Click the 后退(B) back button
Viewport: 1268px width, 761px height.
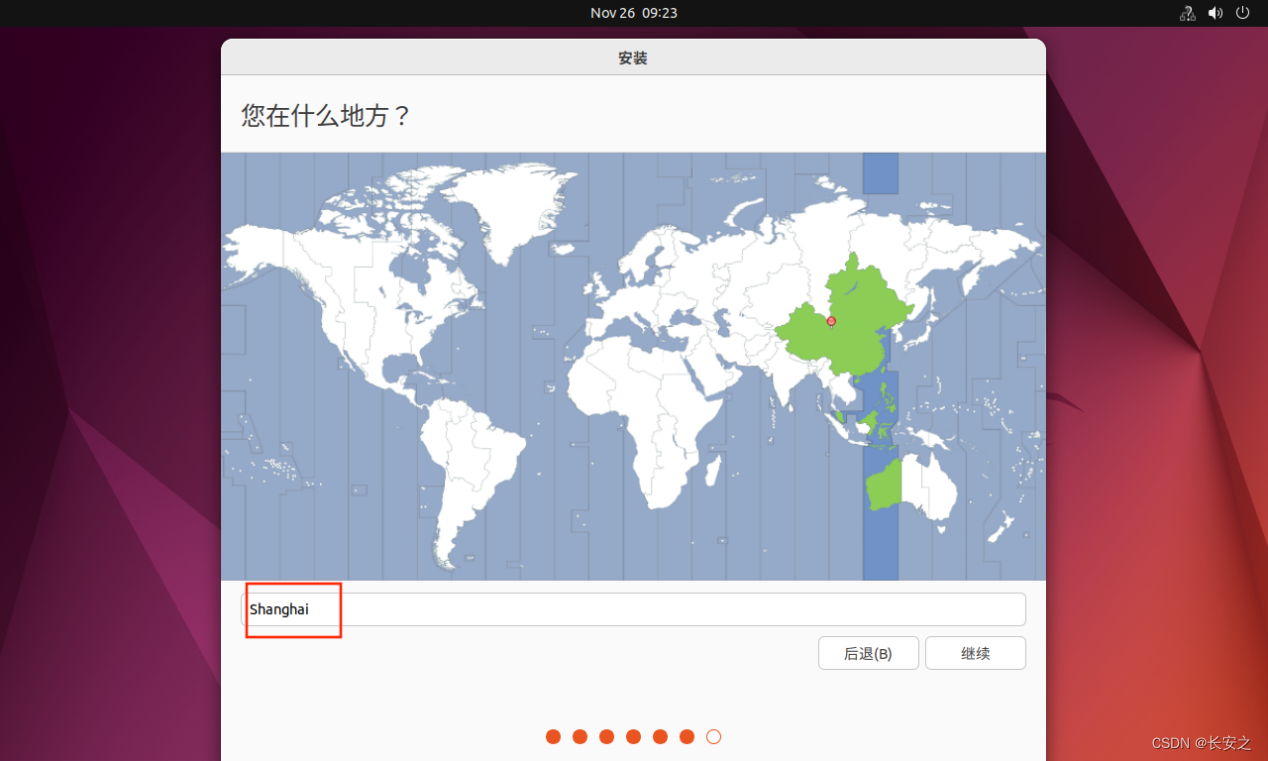pos(868,653)
